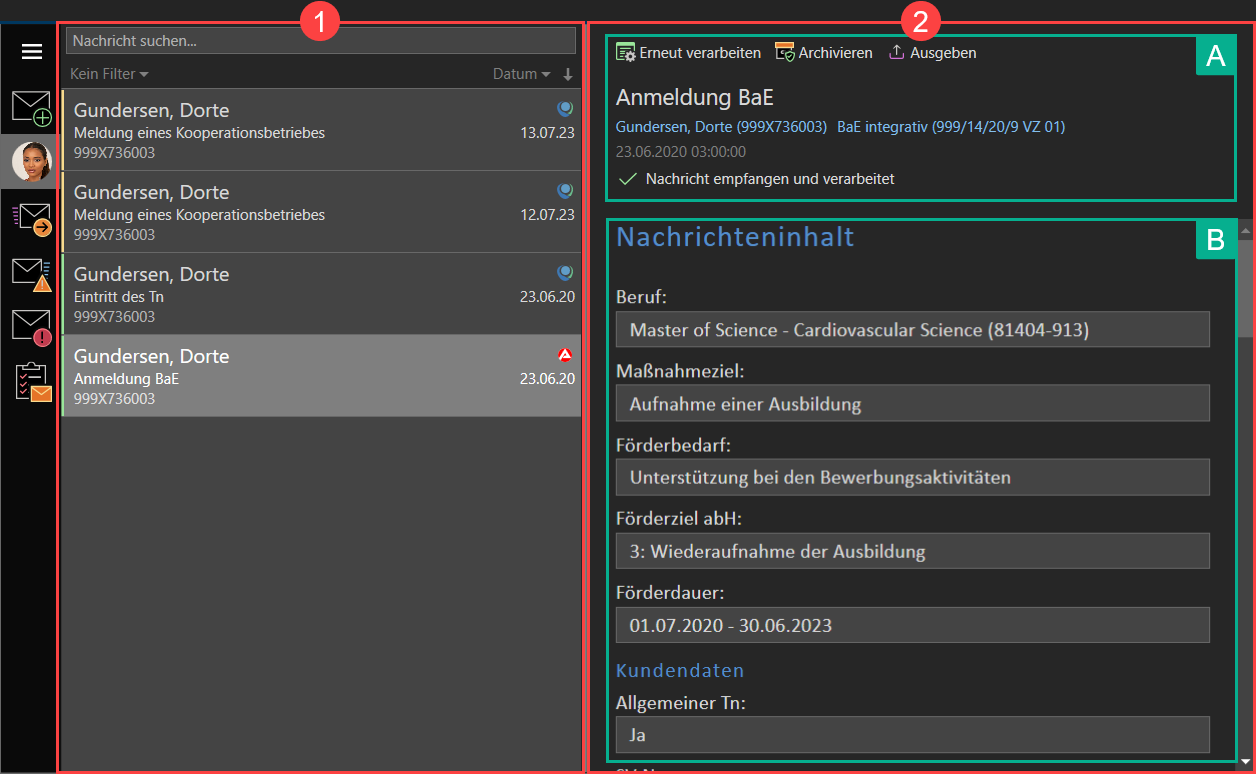Select the Eintritt des Tn message
The width and height of the screenshot is (1256, 774).
coord(320,294)
